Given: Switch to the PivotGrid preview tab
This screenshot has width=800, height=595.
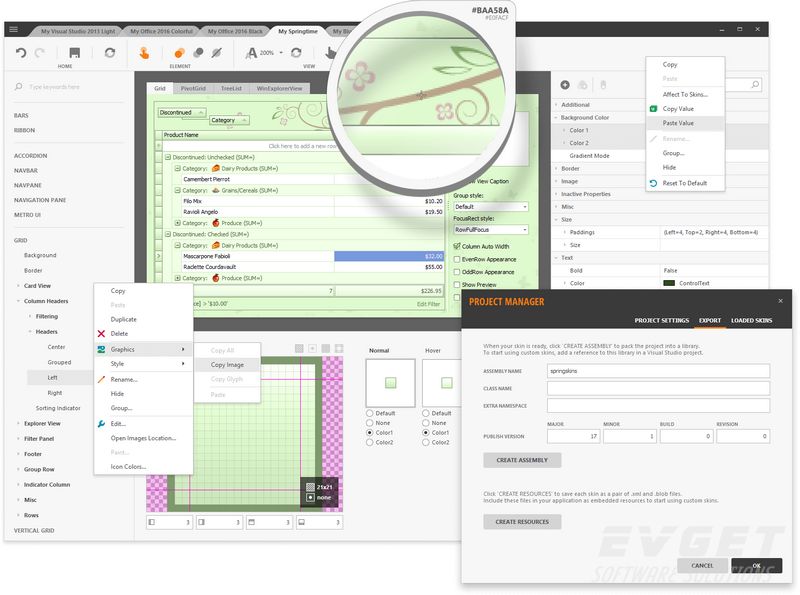Looking at the screenshot, I should click(193, 88).
